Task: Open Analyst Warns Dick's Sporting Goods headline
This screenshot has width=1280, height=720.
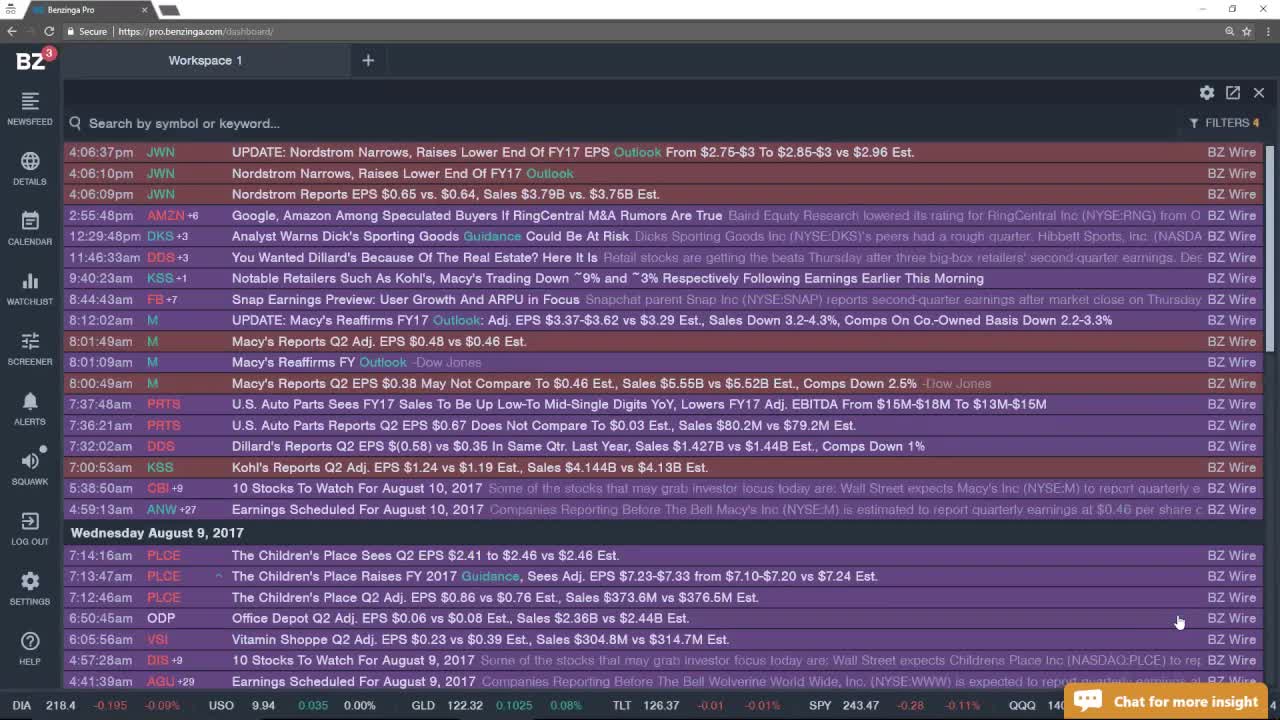Action: click(x=430, y=236)
